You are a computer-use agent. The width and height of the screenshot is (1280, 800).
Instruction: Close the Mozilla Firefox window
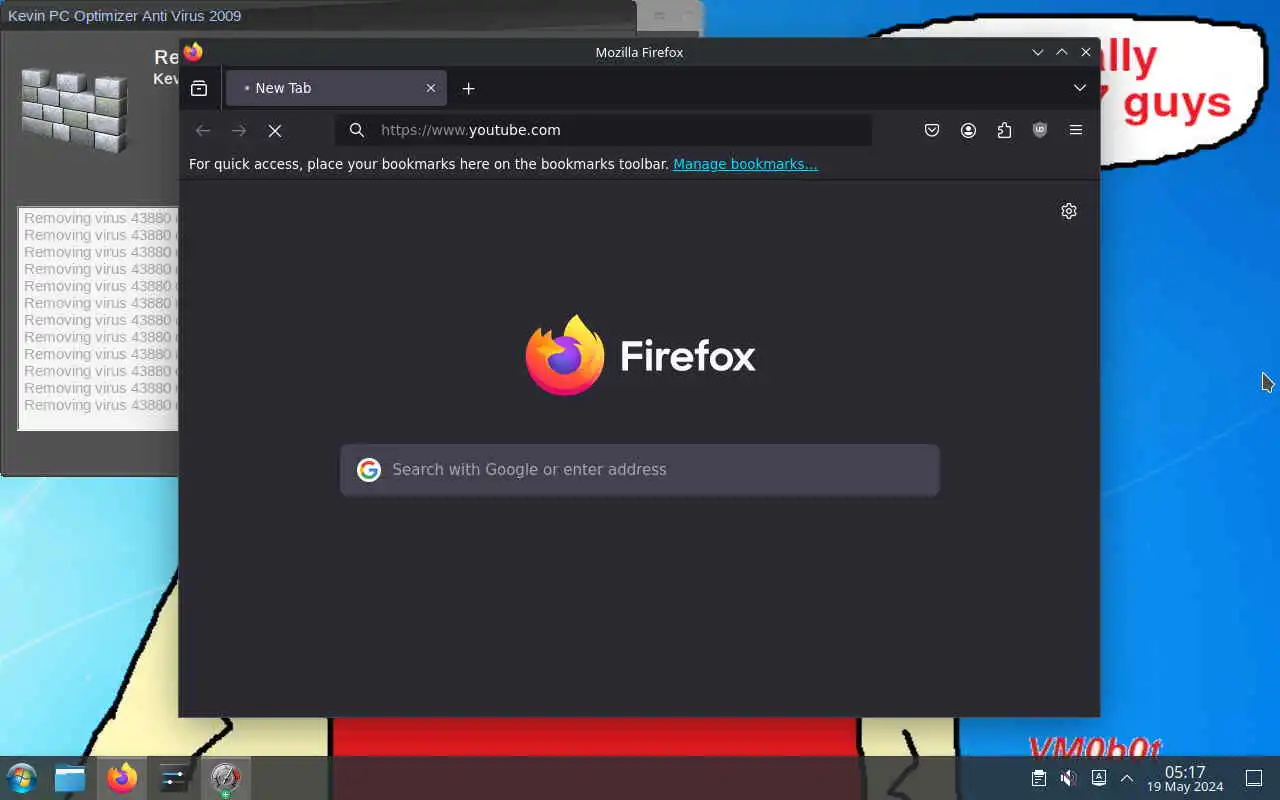(x=1086, y=52)
